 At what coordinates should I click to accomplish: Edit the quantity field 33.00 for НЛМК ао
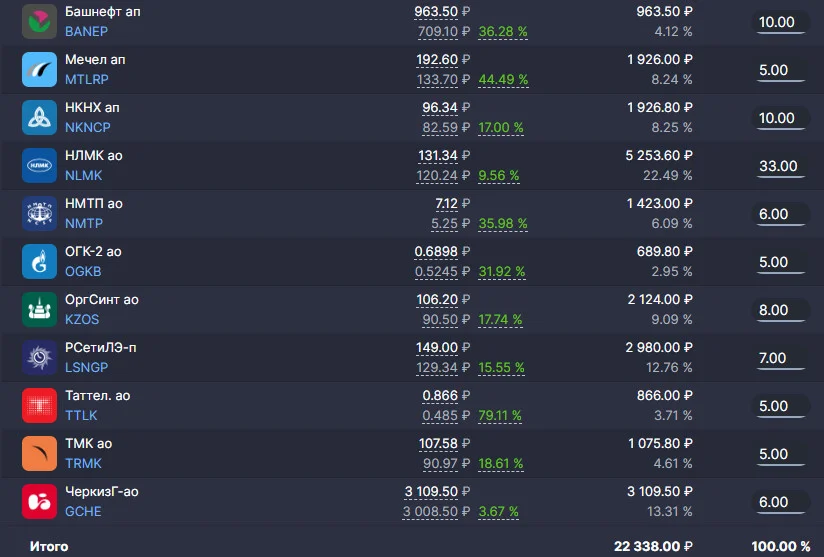tap(780, 166)
